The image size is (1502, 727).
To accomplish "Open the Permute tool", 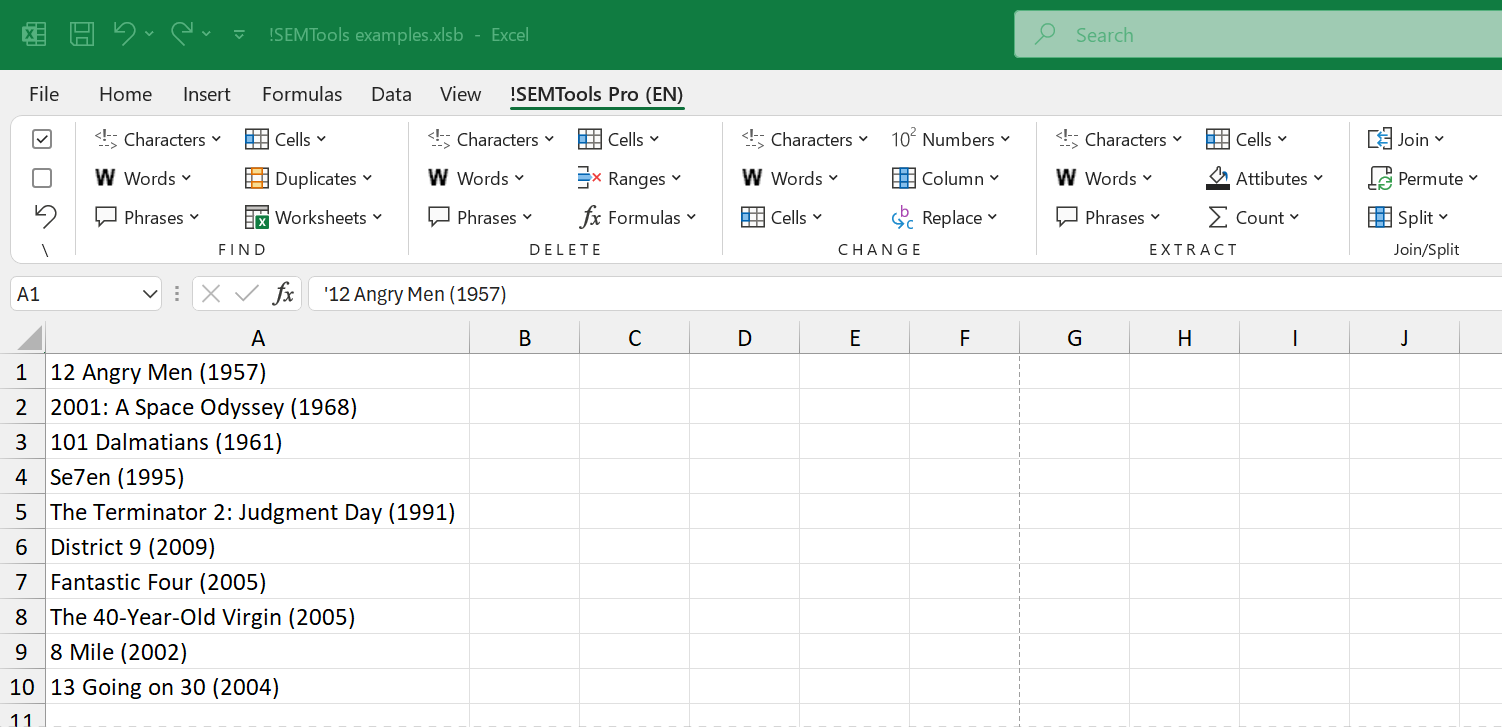I will coord(1423,178).
